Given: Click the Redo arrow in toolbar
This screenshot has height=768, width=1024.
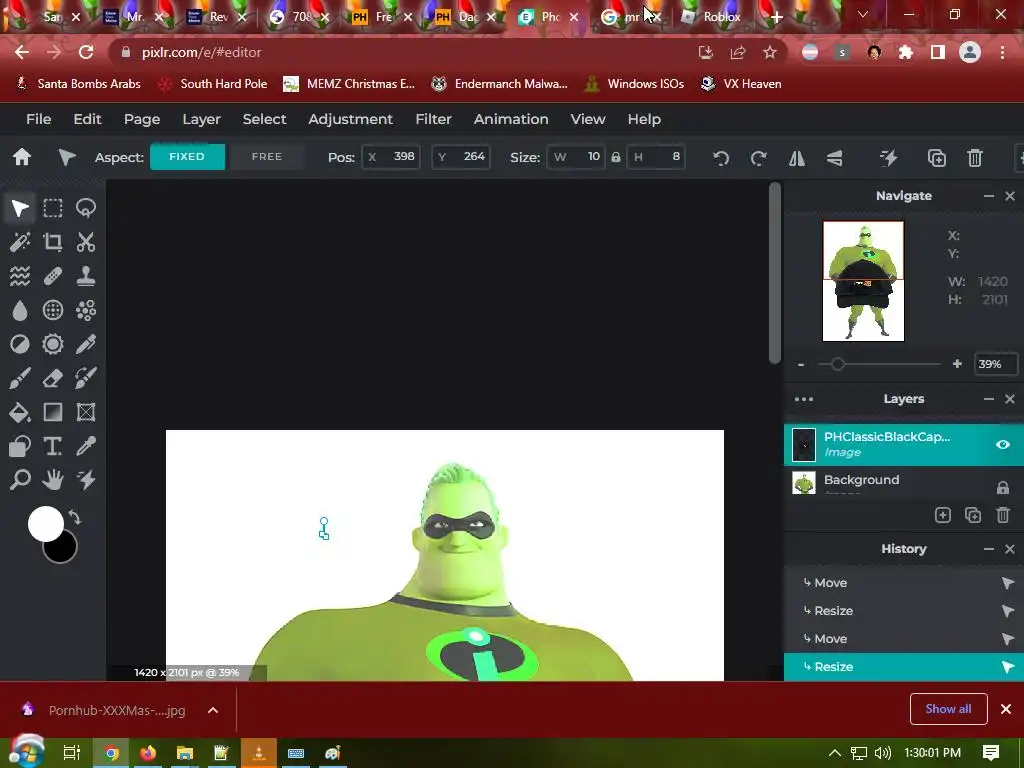Looking at the screenshot, I should 758,157.
